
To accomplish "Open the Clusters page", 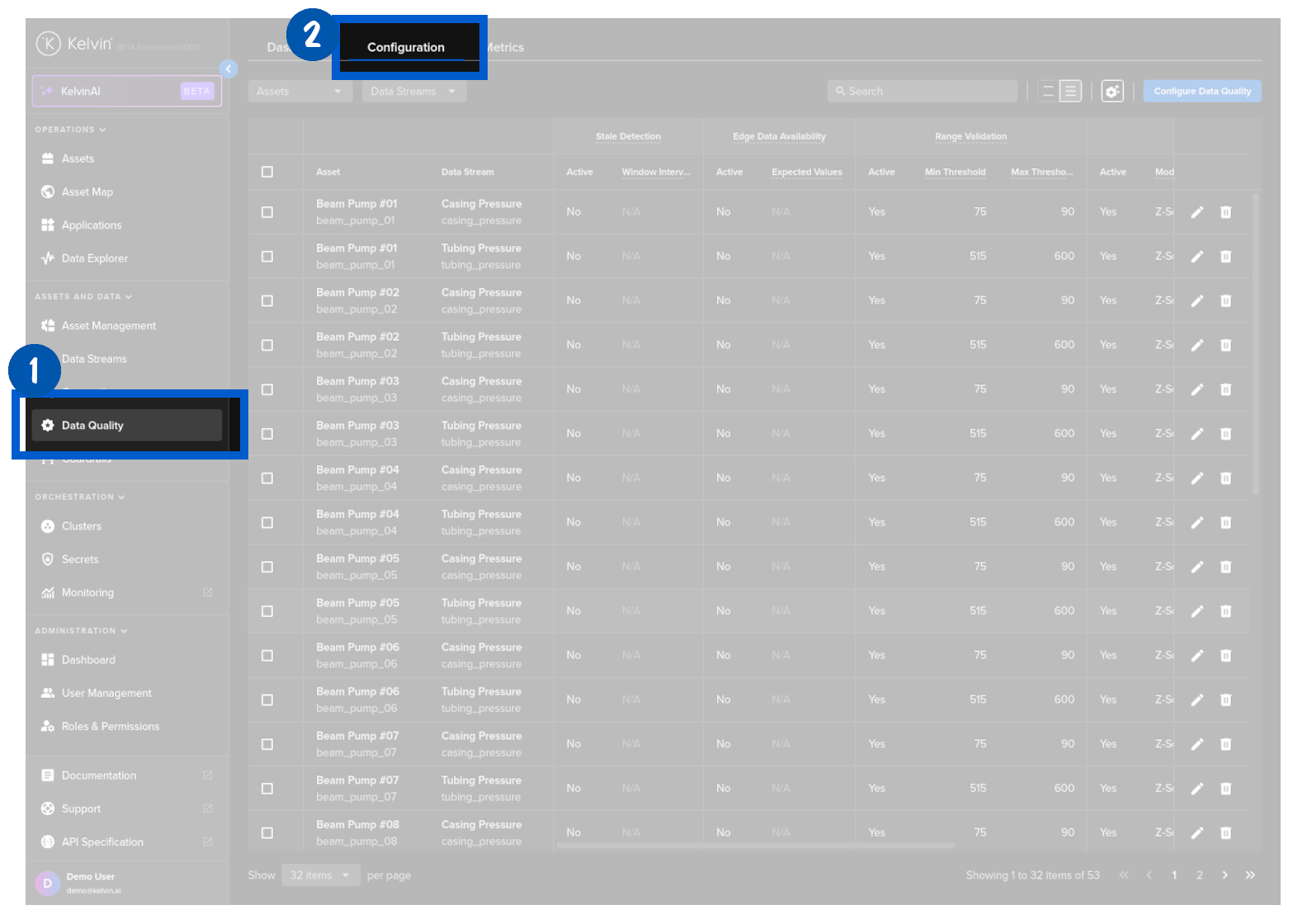I will click(81, 526).
